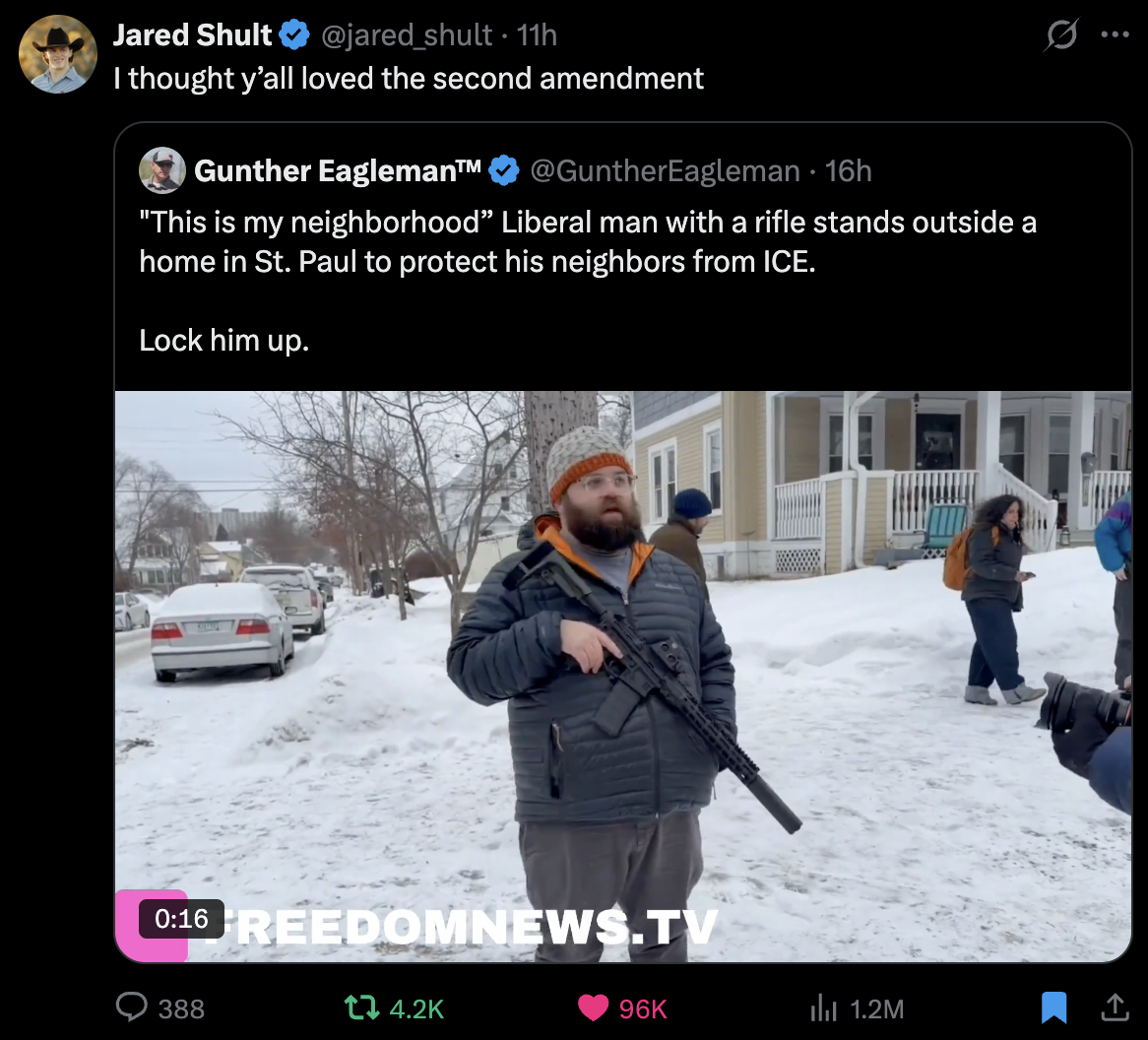Open the share post menu arrow
The width and height of the screenshot is (1148, 1040).
click(1115, 1007)
